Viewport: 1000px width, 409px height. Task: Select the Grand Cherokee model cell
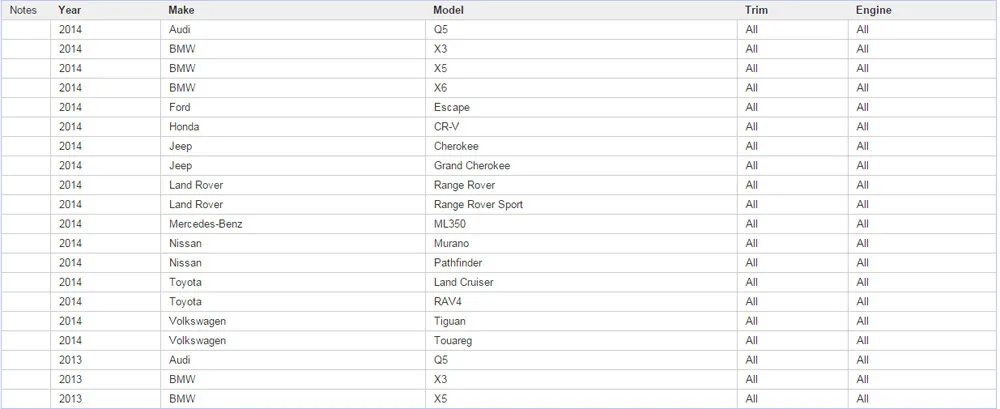pyautogui.click(x=581, y=165)
